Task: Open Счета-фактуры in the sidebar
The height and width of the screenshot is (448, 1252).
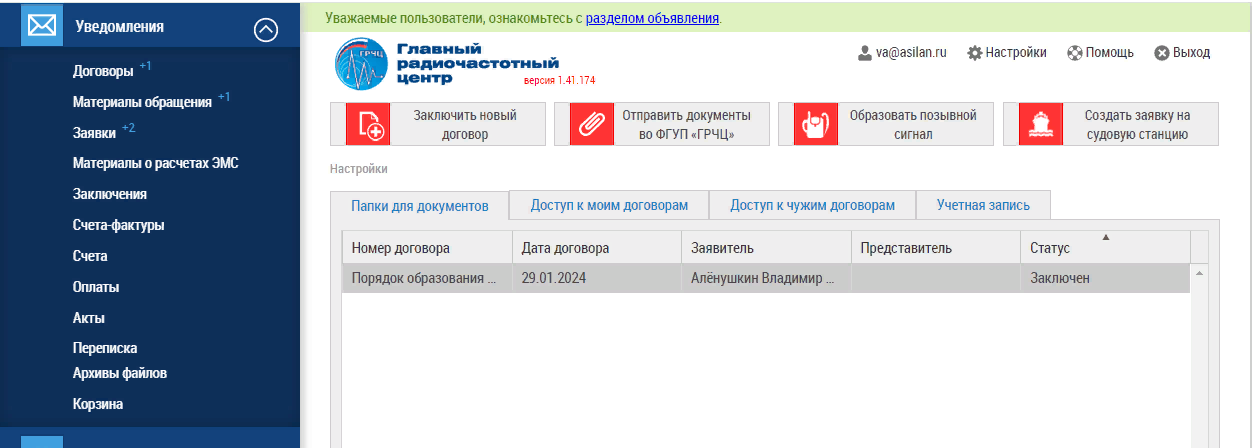Action: (118, 225)
